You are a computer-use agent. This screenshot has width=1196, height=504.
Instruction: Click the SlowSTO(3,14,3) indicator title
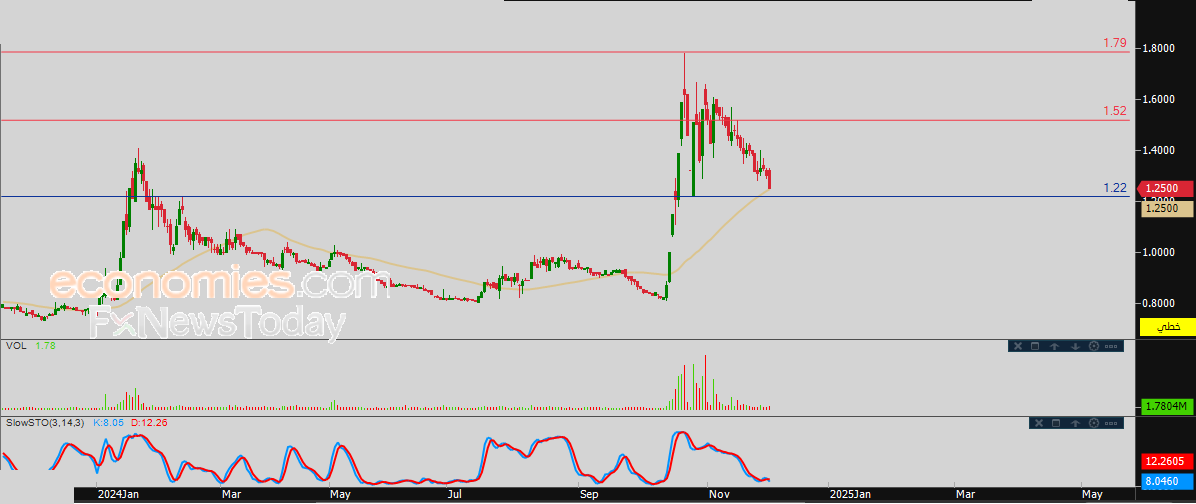[47, 422]
